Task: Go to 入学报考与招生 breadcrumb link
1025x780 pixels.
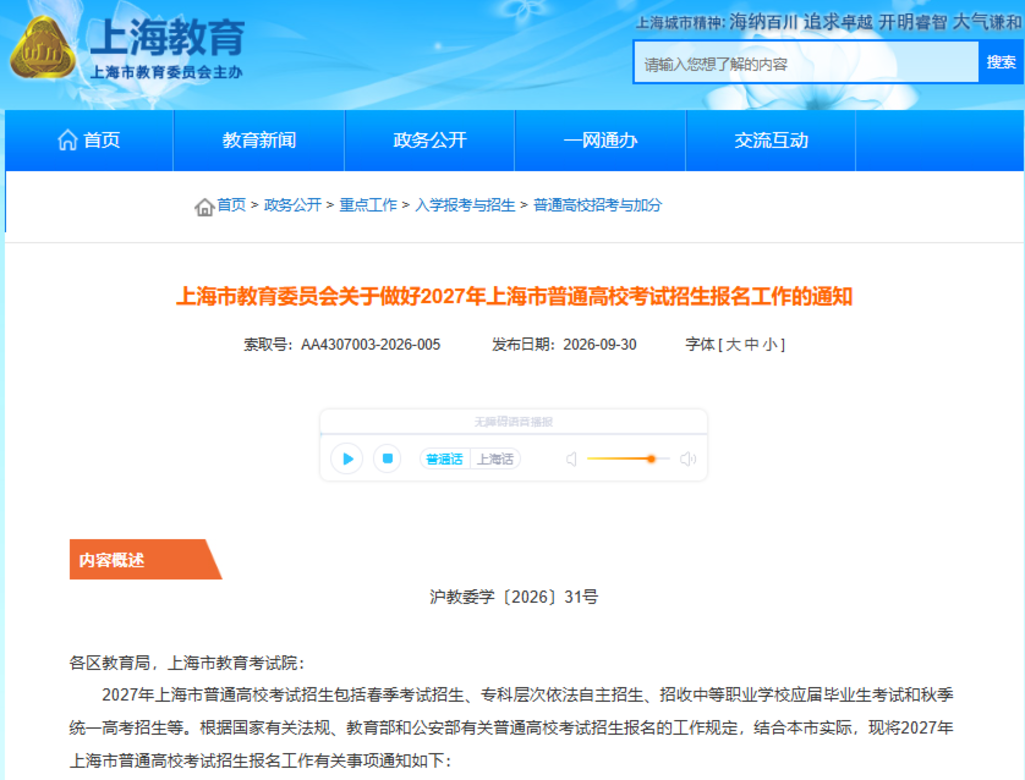Action: (x=465, y=205)
